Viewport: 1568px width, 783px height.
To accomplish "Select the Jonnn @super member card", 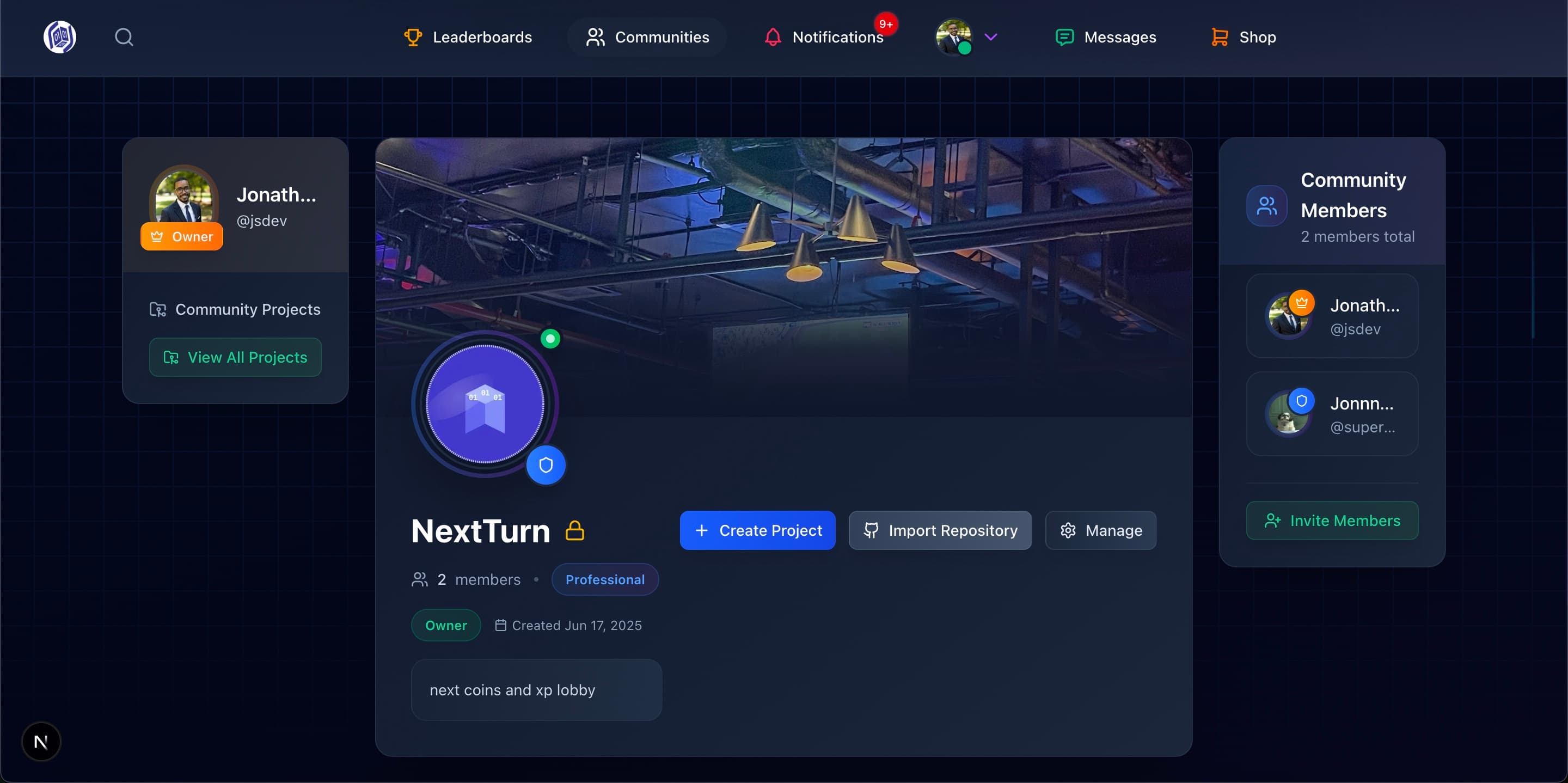I will coord(1332,414).
